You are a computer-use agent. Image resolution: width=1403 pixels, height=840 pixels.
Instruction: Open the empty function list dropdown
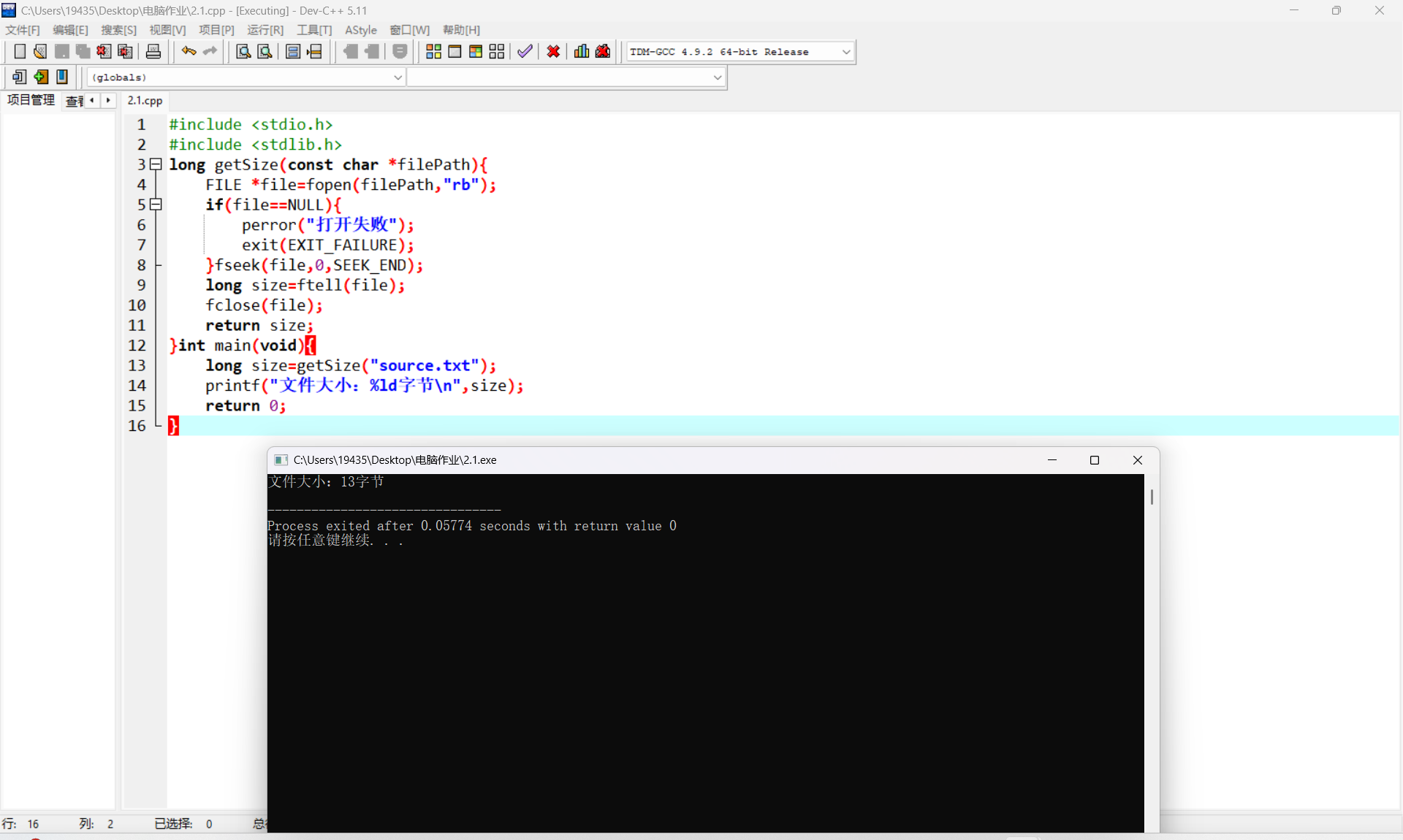coord(717,77)
